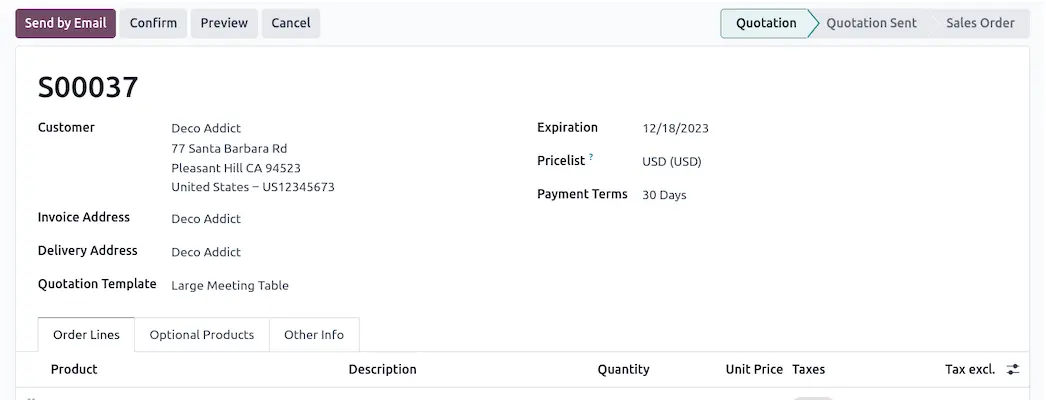Image resolution: width=1046 pixels, height=400 pixels.
Task: Open Payment Terms 30 Days dropdown
Action: [x=664, y=195]
